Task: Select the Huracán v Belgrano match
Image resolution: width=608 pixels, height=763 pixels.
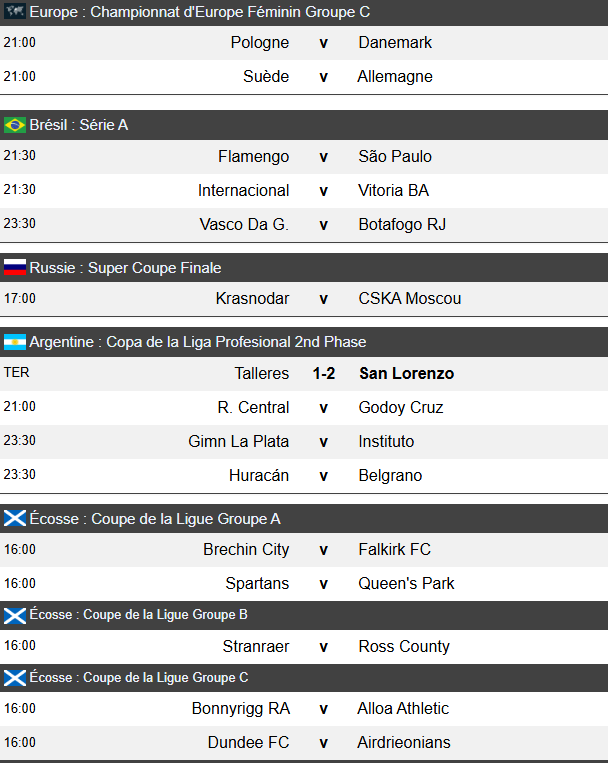Action: pyautogui.click(x=323, y=476)
